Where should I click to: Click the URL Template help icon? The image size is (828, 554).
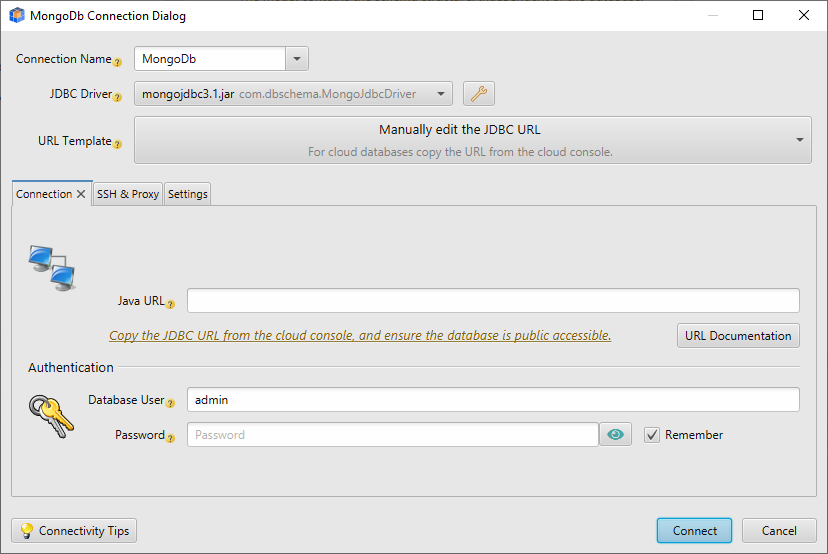pyautogui.click(x=118, y=144)
